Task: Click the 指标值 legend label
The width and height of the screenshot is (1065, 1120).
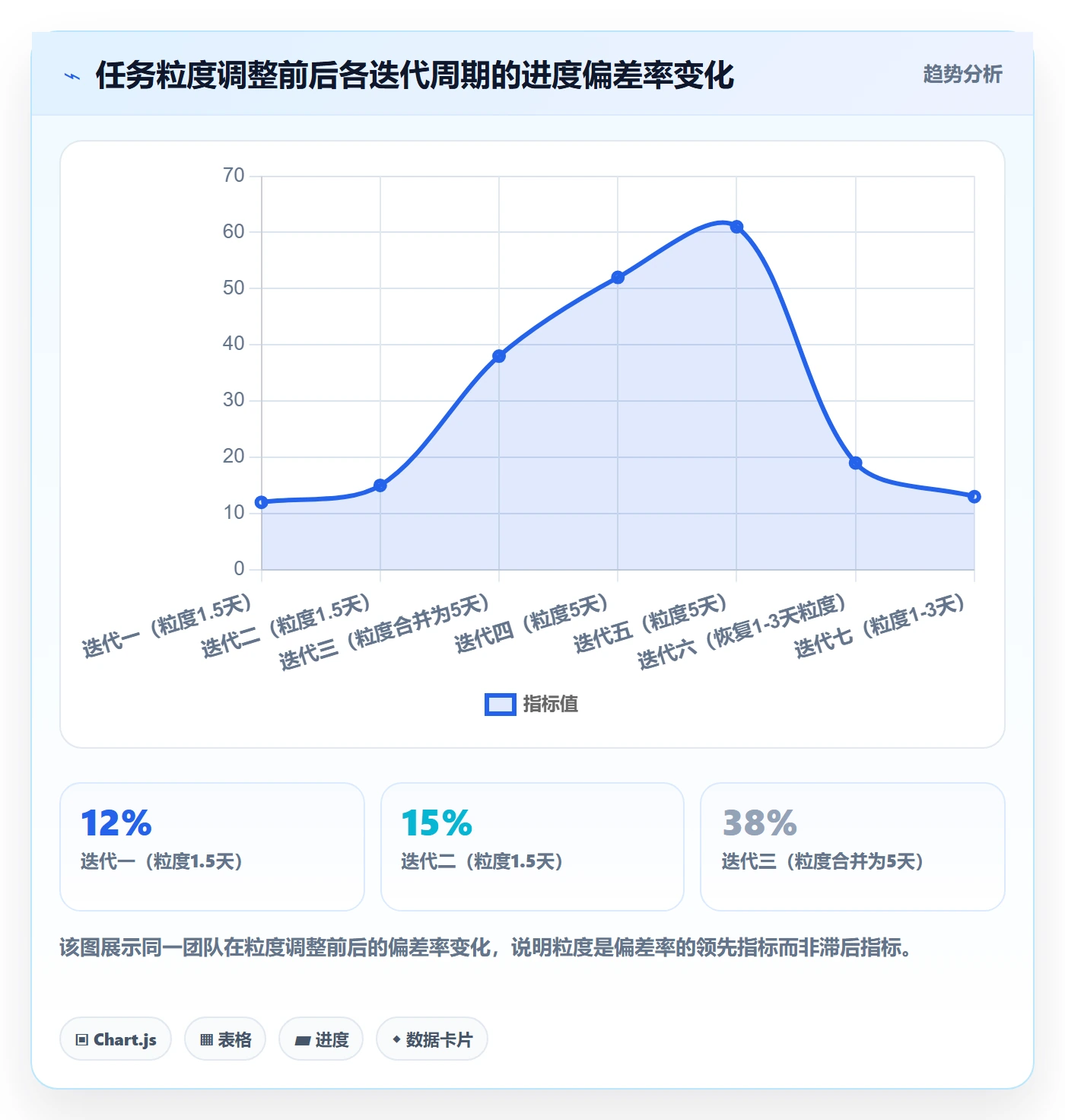Action: pyautogui.click(x=551, y=705)
